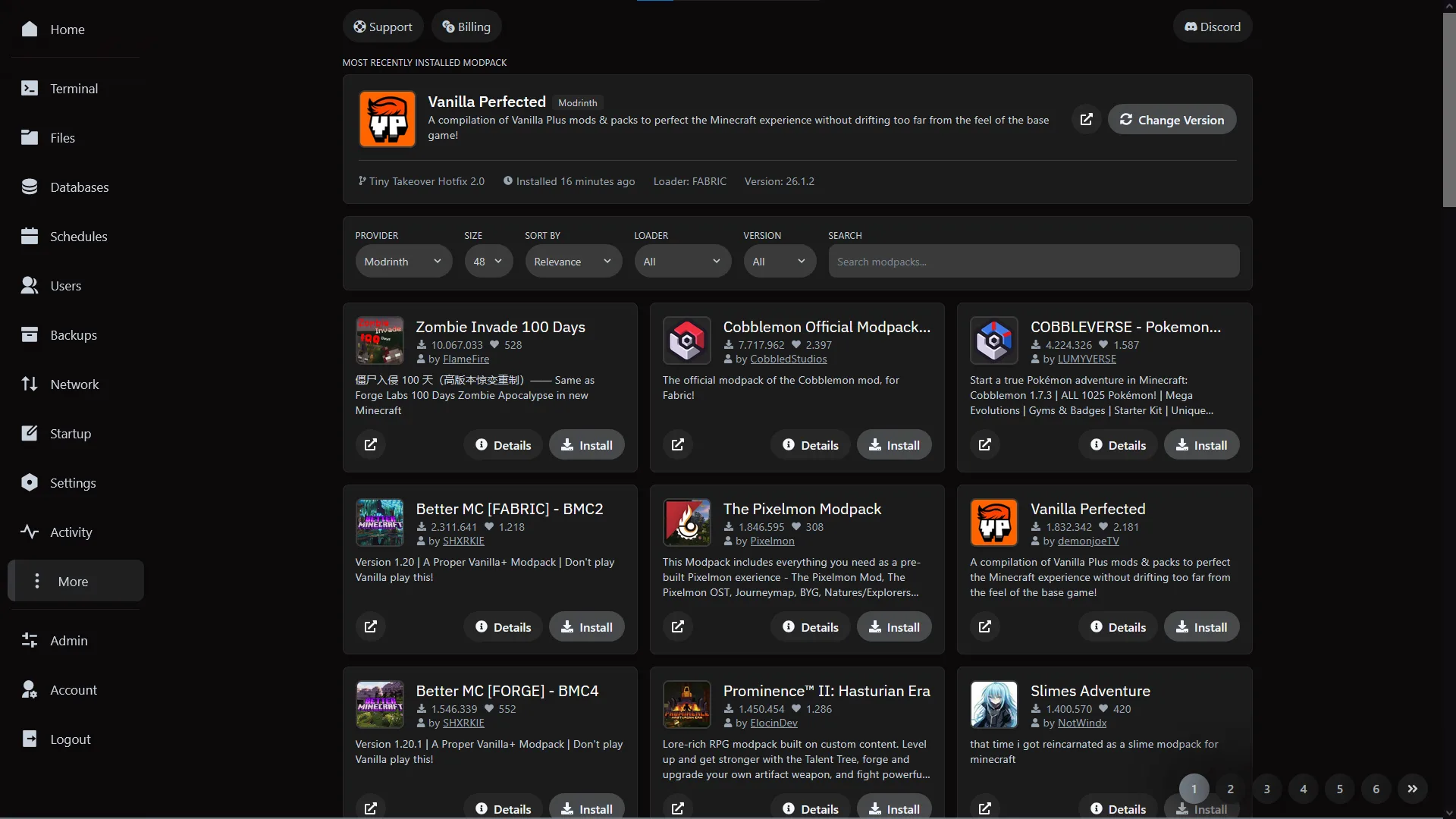Open author link NotWindx

click(x=1082, y=723)
